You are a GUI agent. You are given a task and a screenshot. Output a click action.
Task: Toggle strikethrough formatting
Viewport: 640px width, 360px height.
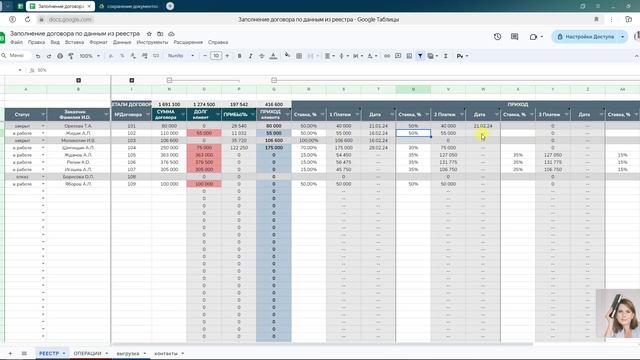coord(262,56)
